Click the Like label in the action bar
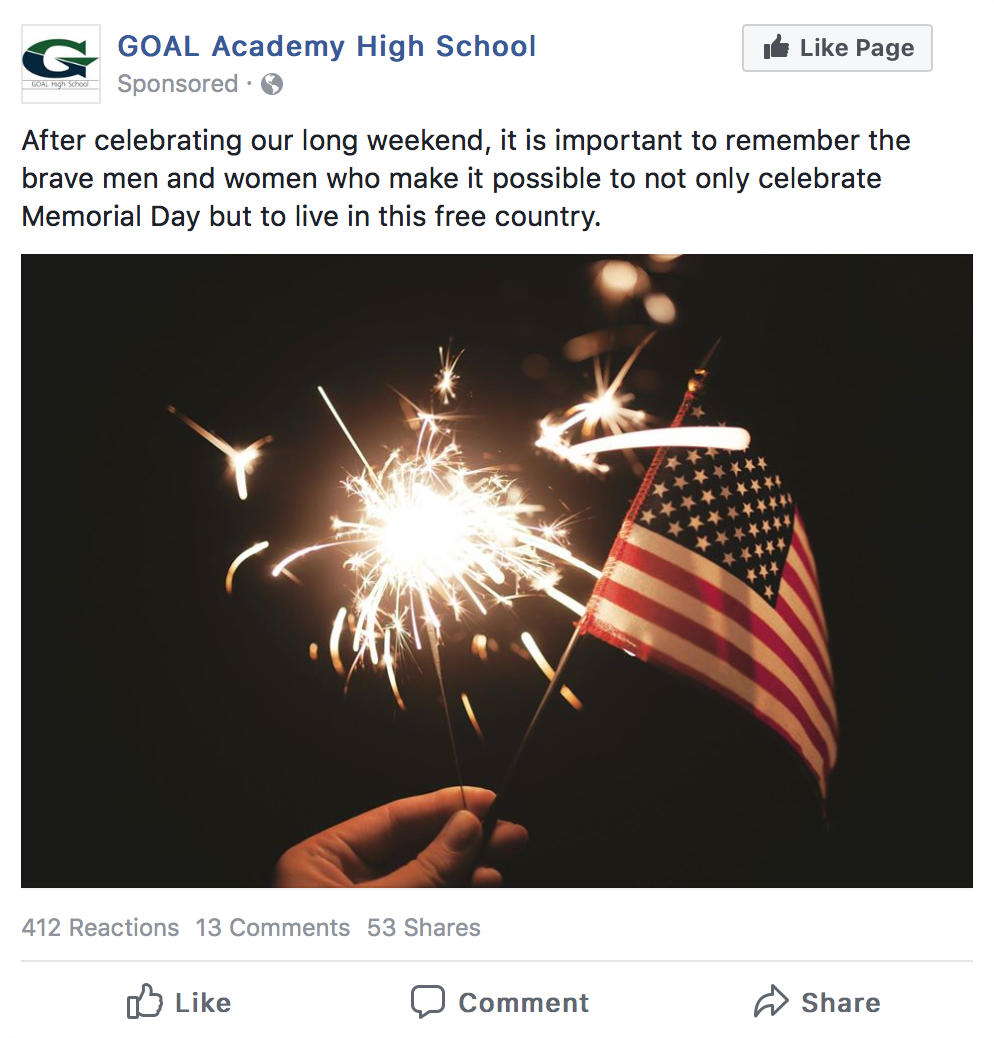This screenshot has width=994, height=1038. tap(202, 1003)
